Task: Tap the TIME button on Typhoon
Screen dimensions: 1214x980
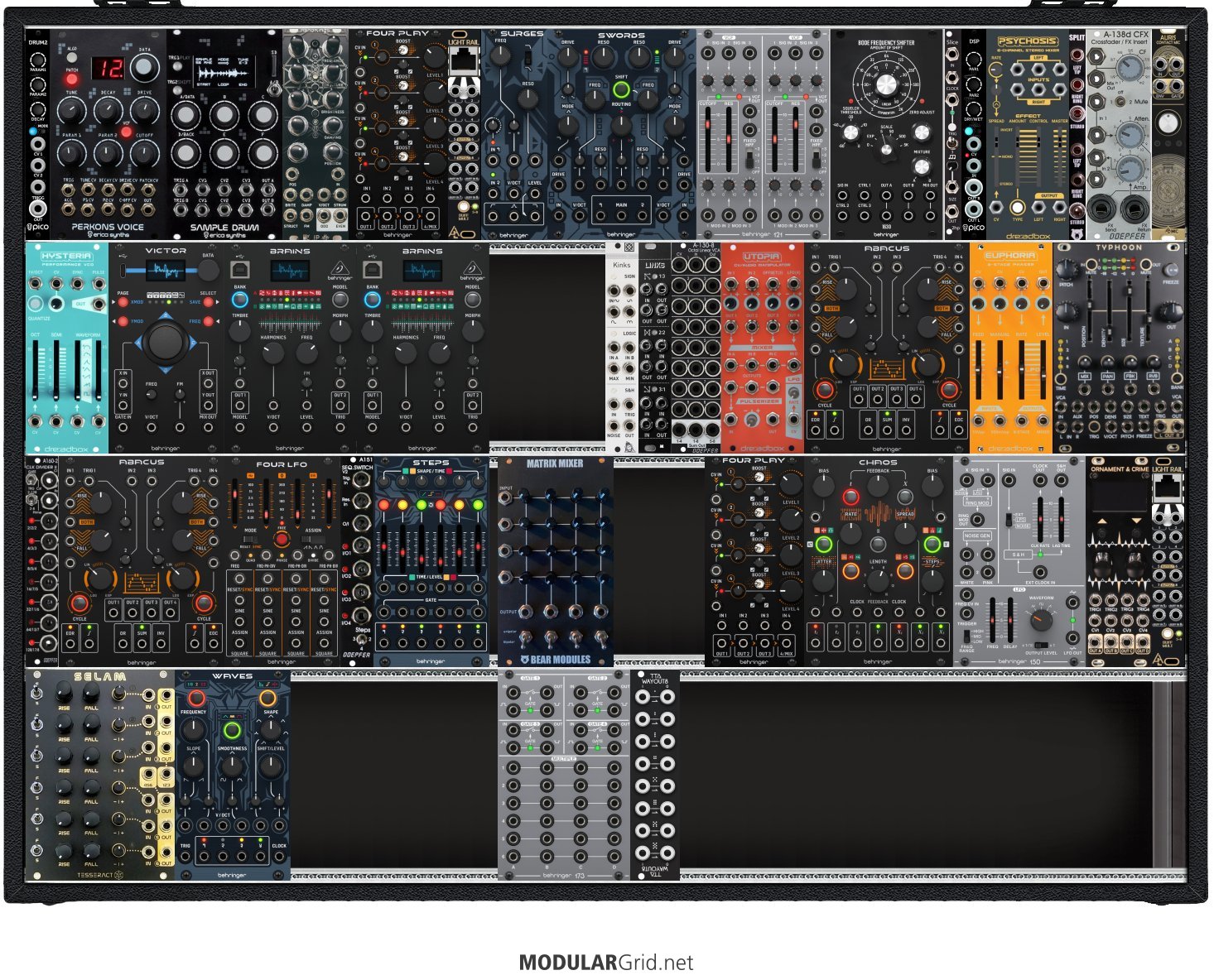Action: (x=1062, y=377)
